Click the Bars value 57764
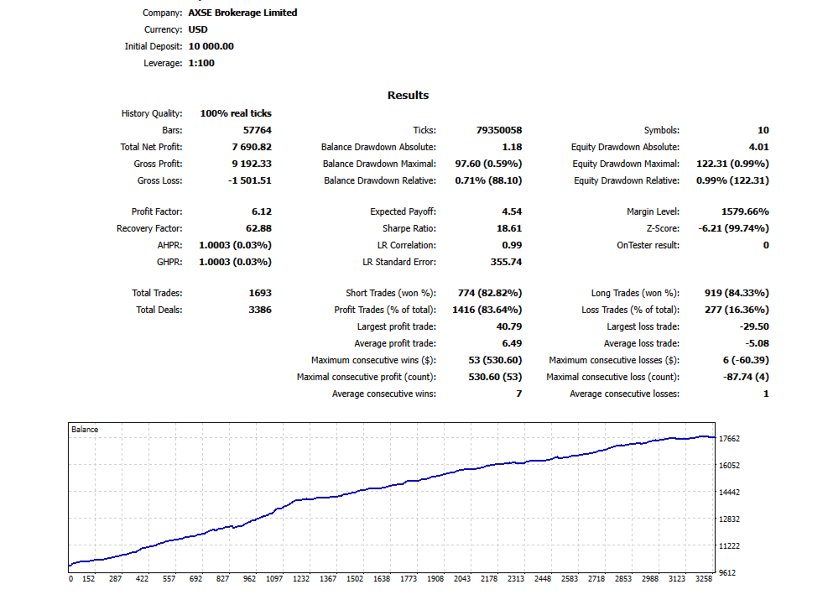828x600 pixels. click(x=257, y=130)
